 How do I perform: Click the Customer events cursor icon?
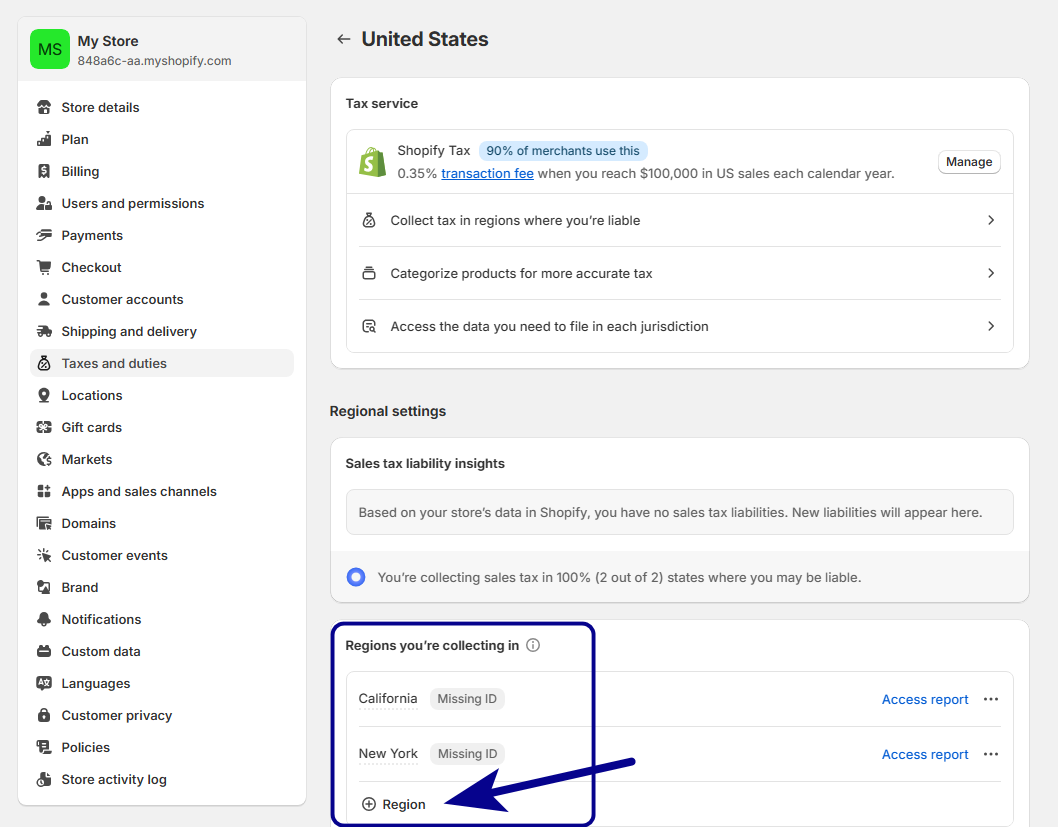point(44,555)
